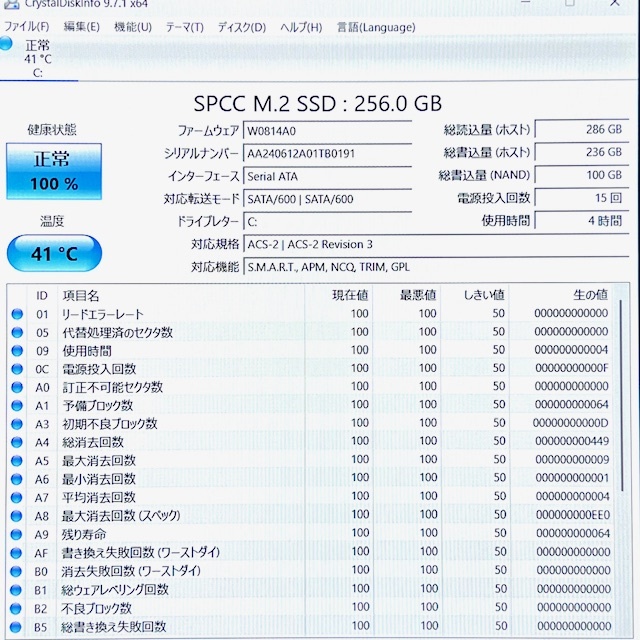Click blue status icon for 電源投入回数 attribute row
The height and width of the screenshot is (640, 640).
[16, 369]
